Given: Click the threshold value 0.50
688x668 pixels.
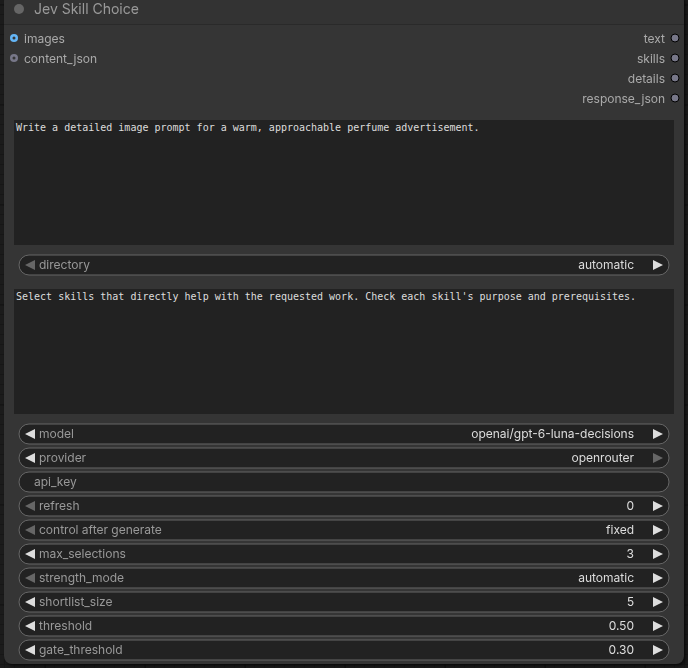Looking at the screenshot, I should [621, 626].
